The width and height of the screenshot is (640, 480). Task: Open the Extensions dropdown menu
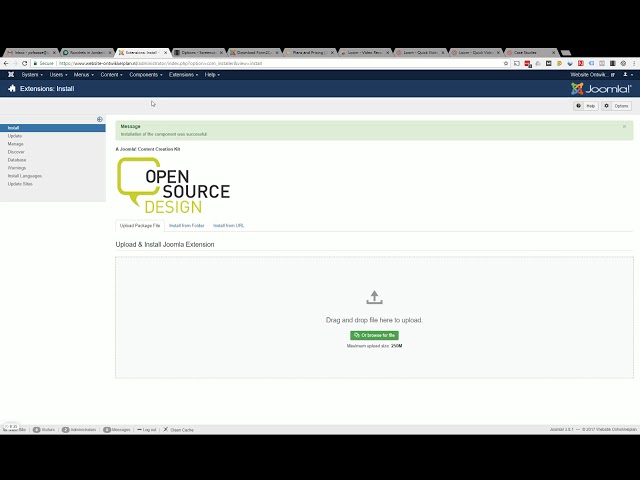184,75
